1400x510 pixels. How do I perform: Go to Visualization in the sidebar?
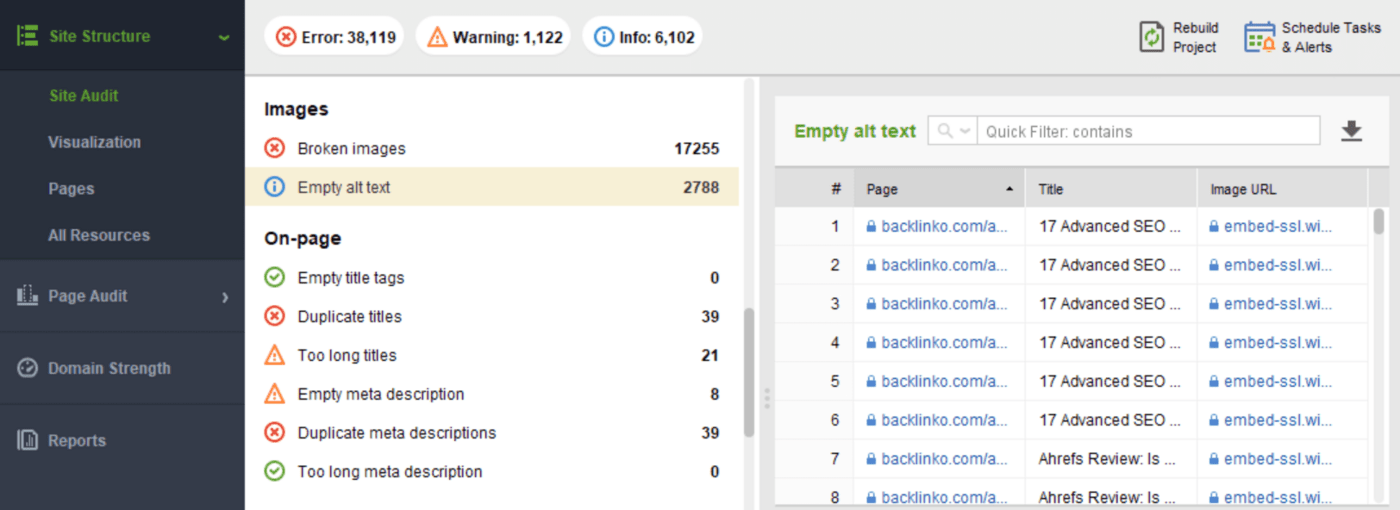(94, 142)
